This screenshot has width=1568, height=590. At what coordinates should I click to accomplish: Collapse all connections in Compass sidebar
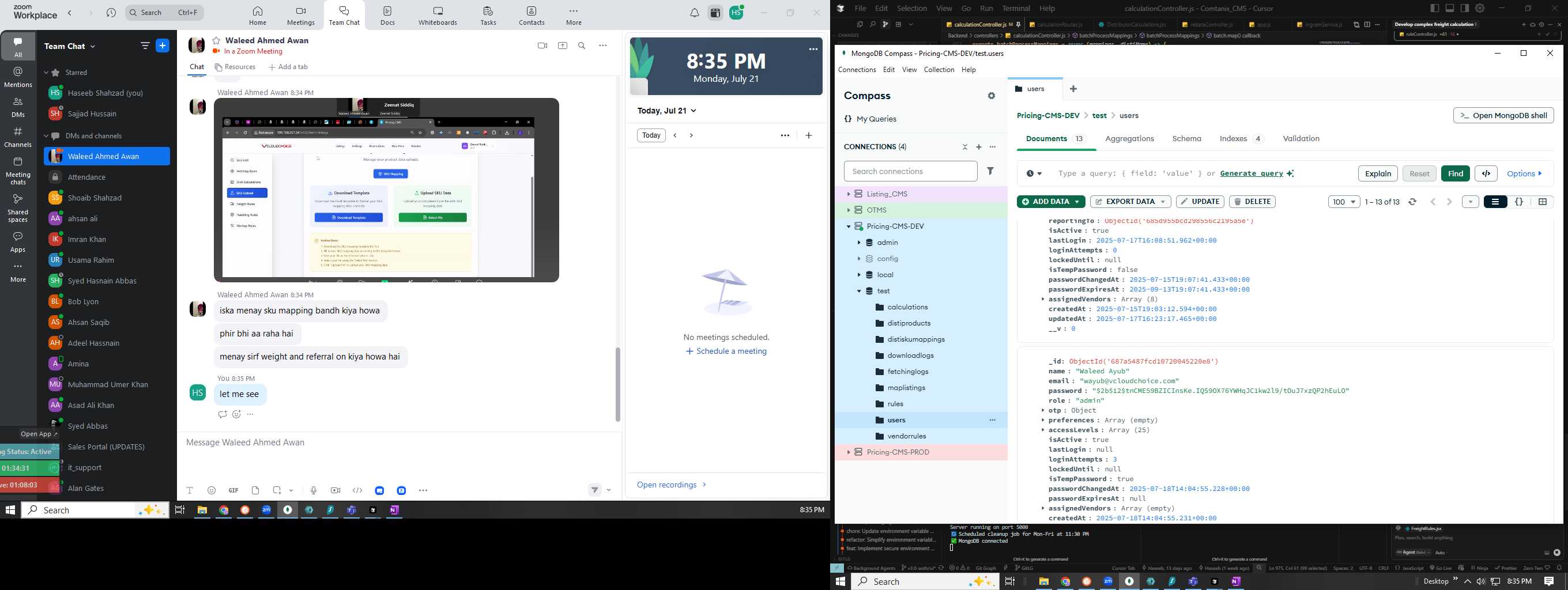tap(965, 146)
